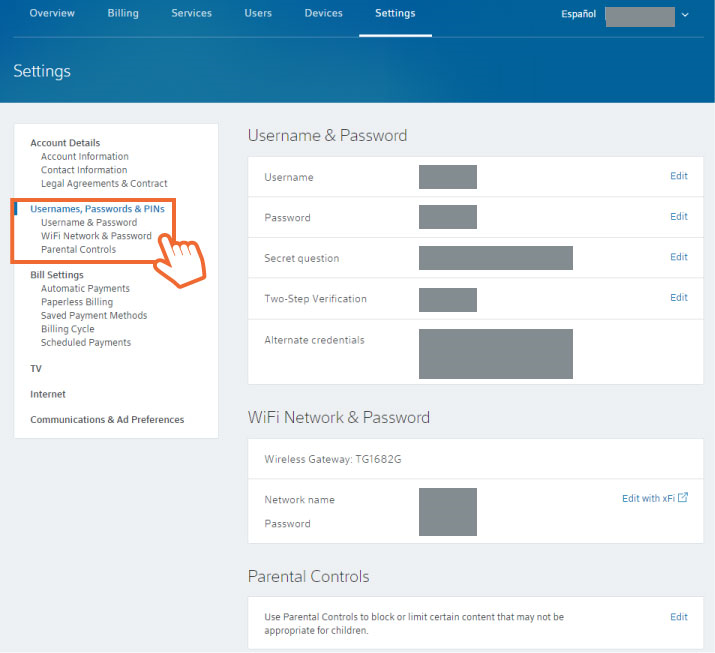This screenshot has height=653, width=715.
Task: Expand the account dropdown chevron in header
Action: pyautogui.click(x=685, y=15)
